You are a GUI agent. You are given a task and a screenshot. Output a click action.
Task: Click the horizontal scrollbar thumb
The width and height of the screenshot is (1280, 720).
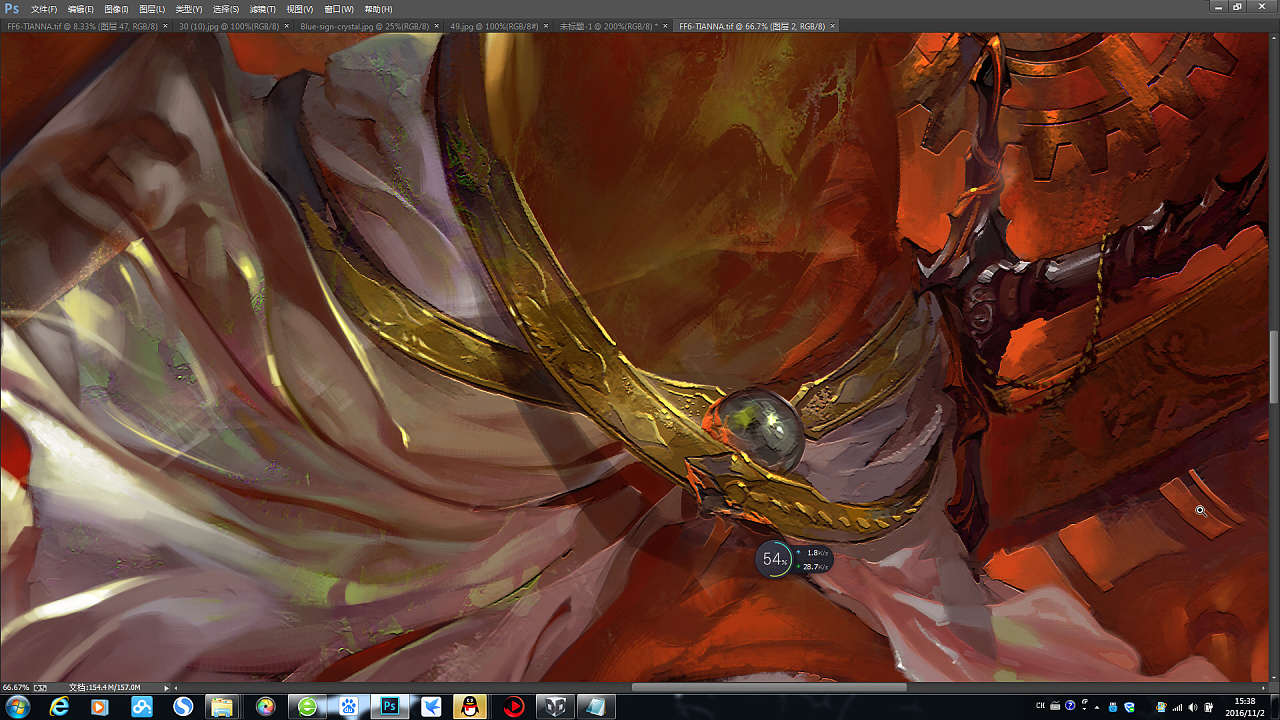coord(769,687)
